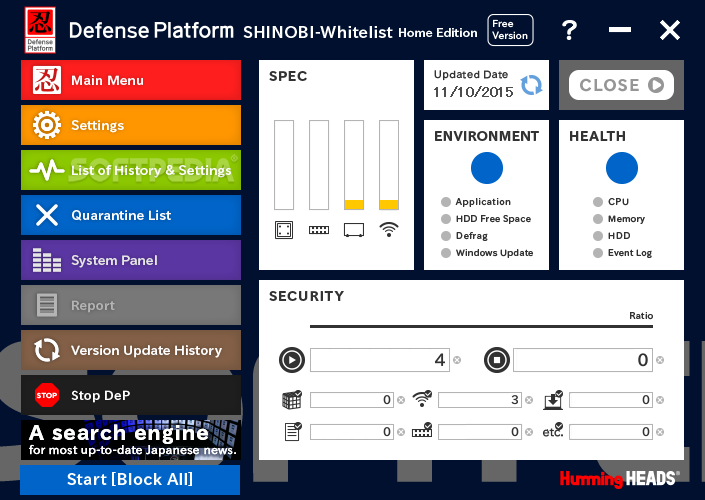Click the play count field showing 4

click(x=379, y=360)
